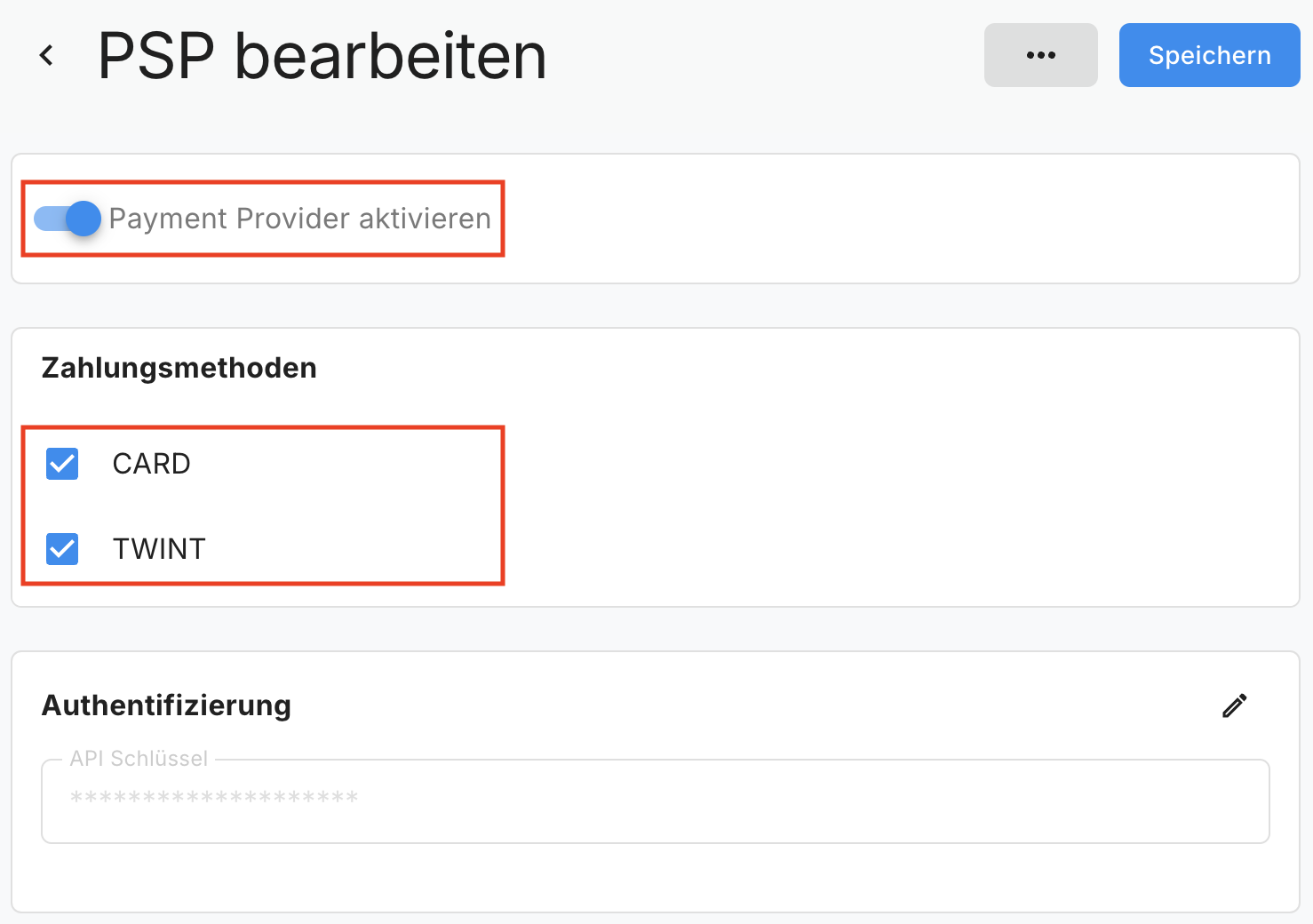
Task: Open more actions via the three-dots button
Action: click(1040, 54)
